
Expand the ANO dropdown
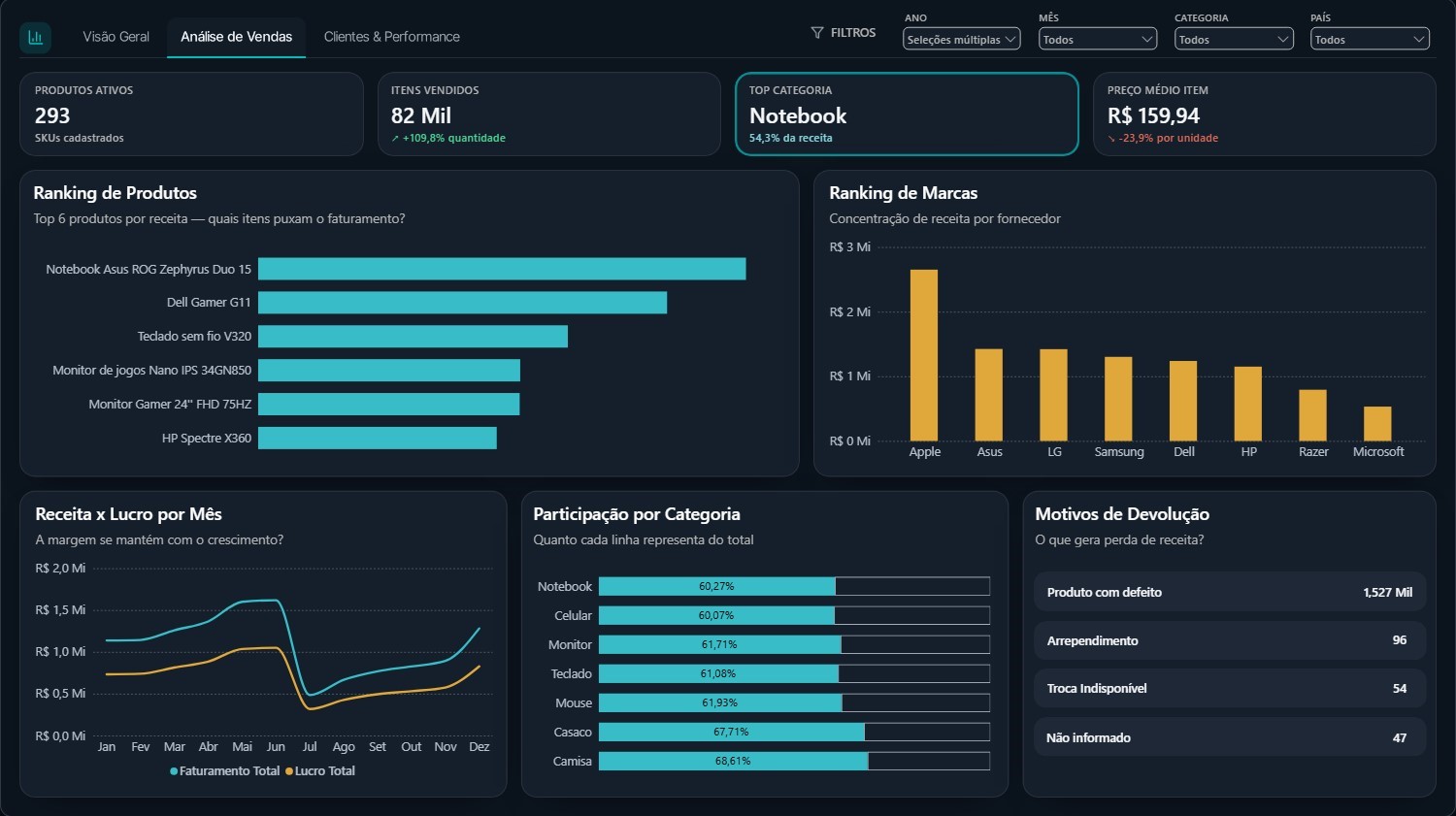point(961,39)
